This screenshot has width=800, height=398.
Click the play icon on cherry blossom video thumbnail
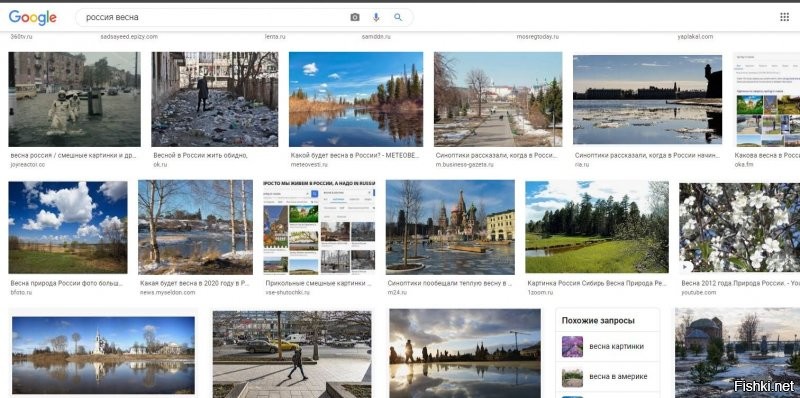[x=687, y=266]
